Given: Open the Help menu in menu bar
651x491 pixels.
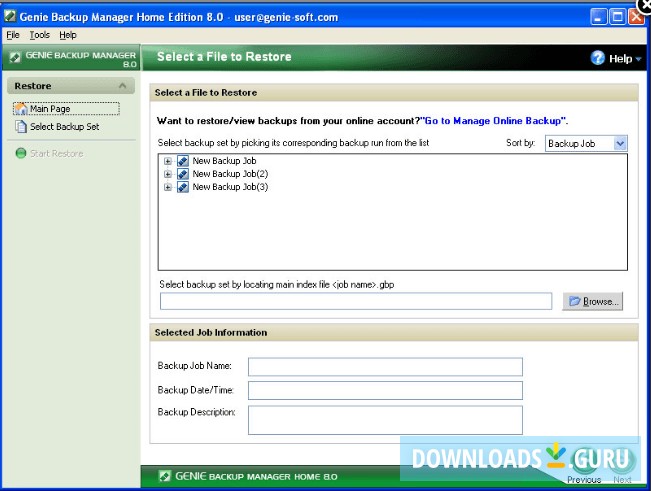Looking at the screenshot, I should (x=68, y=35).
